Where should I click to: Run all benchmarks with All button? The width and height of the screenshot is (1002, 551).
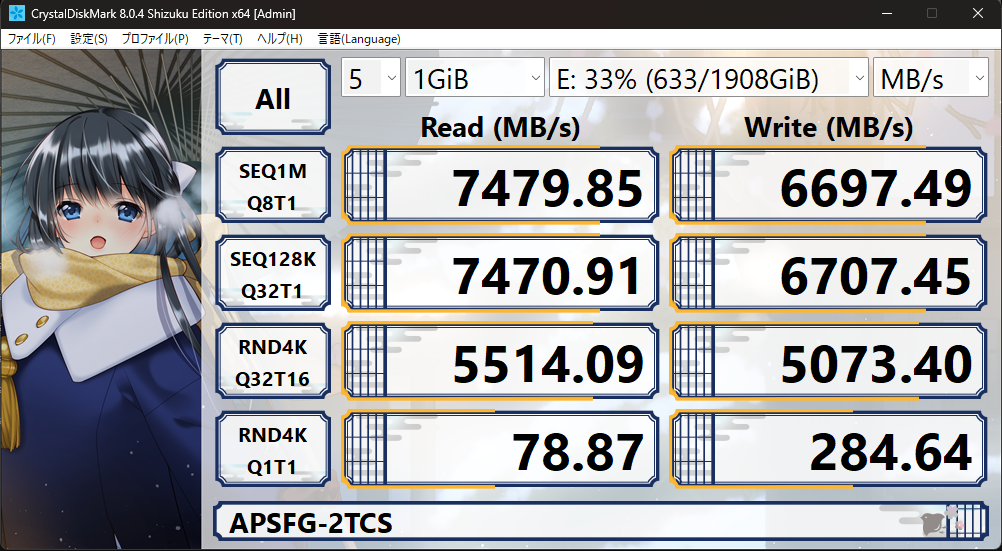273,97
